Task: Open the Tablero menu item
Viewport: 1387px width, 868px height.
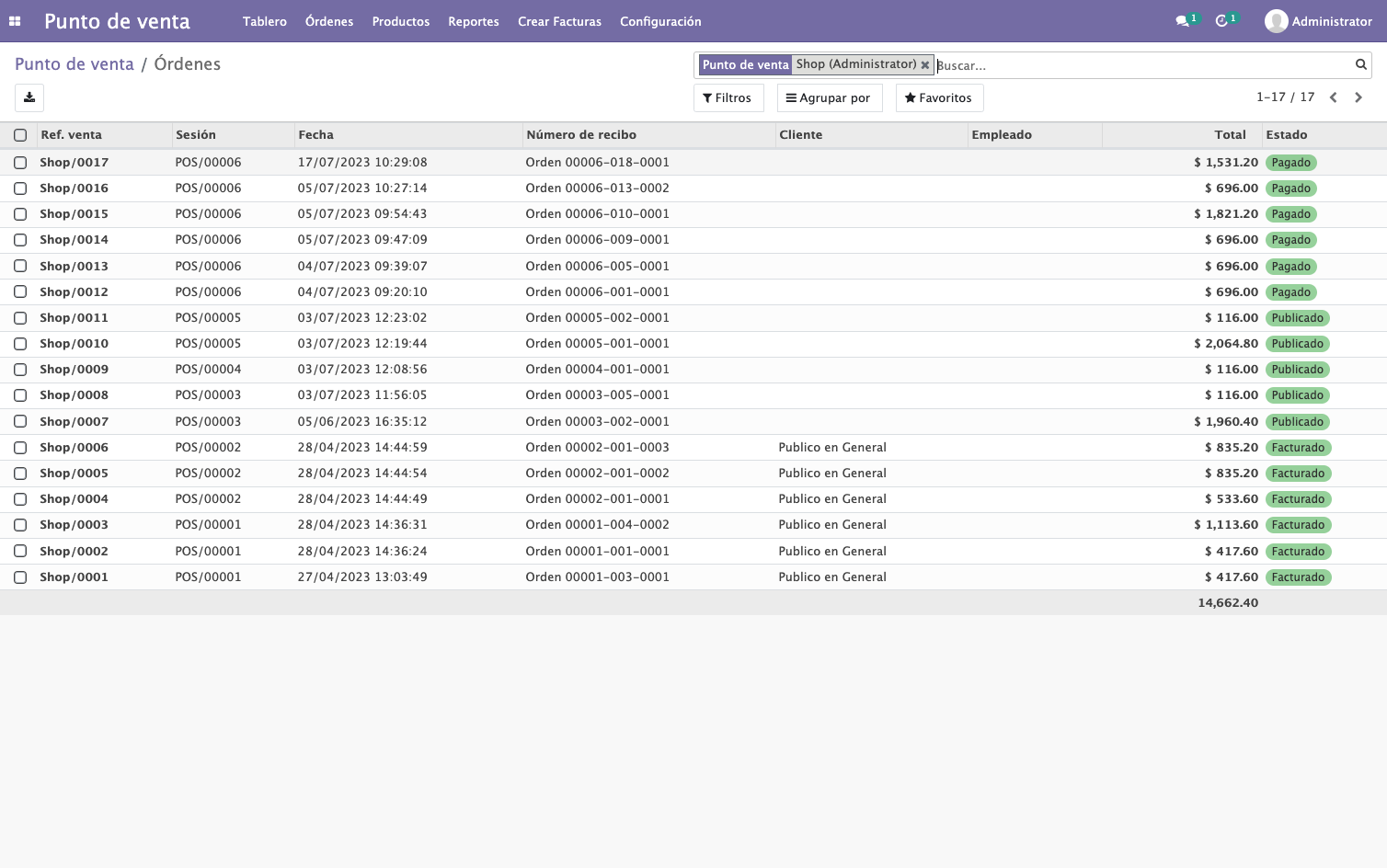Action: pyautogui.click(x=265, y=21)
